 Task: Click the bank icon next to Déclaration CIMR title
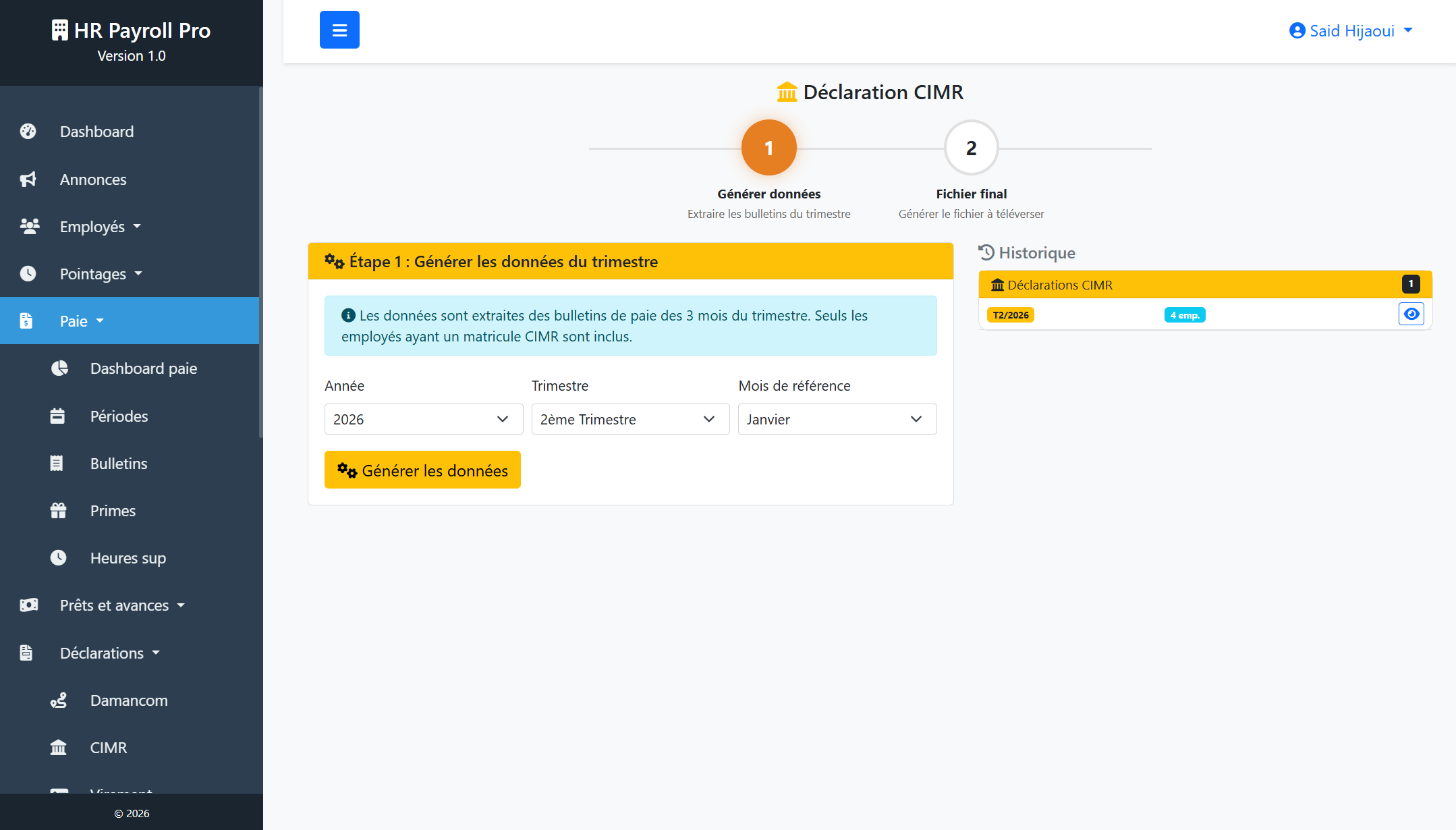(x=787, y=92)
